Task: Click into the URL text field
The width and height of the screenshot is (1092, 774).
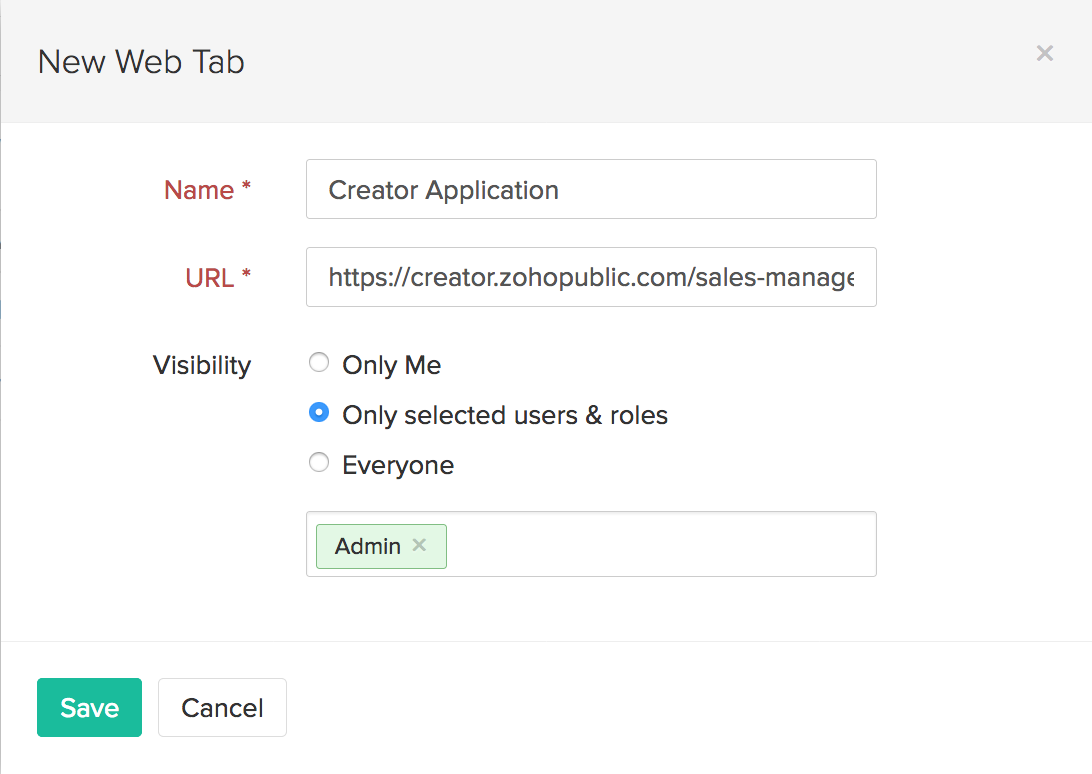Action: click(x=590, y=277)
